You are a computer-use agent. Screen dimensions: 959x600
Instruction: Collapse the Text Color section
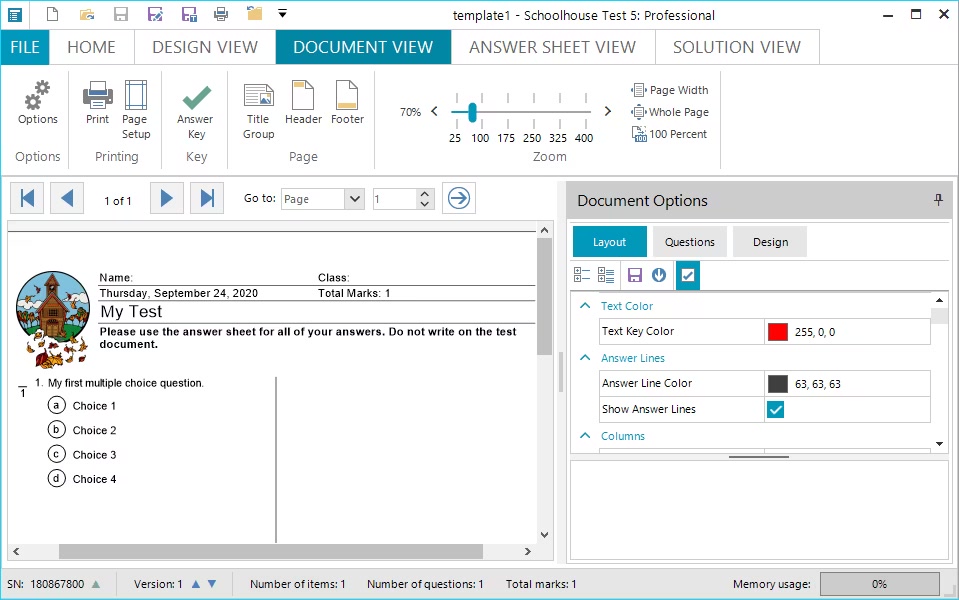click(586, 306)
